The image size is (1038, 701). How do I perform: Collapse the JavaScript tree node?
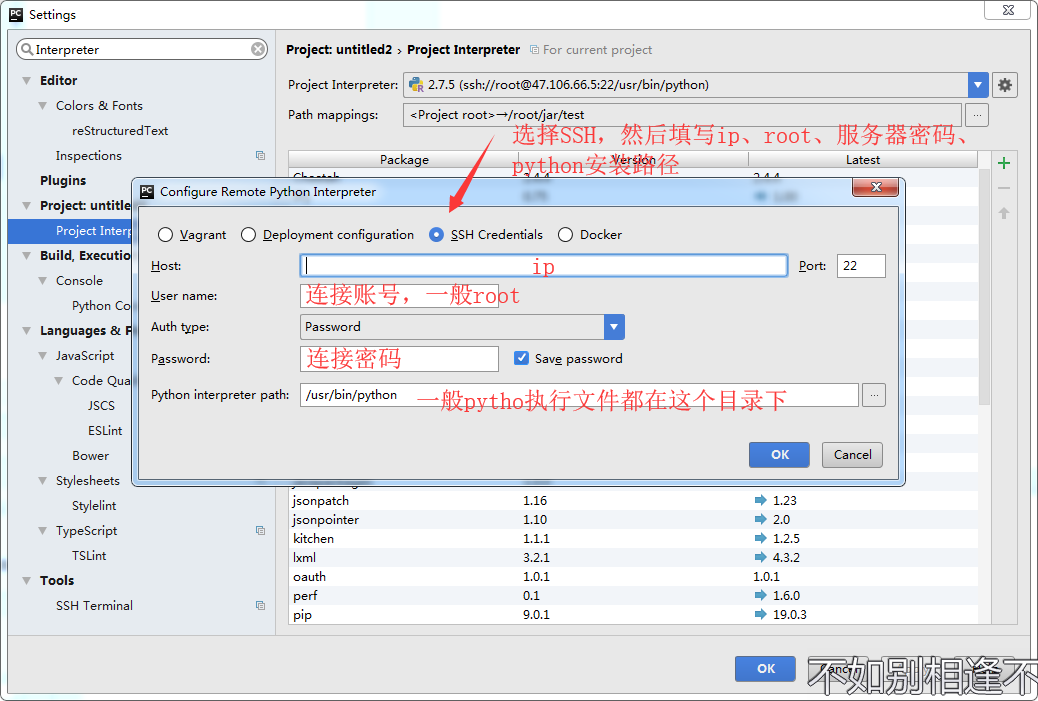(42, 355)
